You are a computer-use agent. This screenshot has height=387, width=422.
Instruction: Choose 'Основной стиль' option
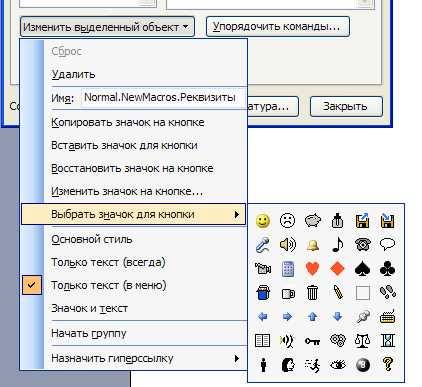(134, 239)
